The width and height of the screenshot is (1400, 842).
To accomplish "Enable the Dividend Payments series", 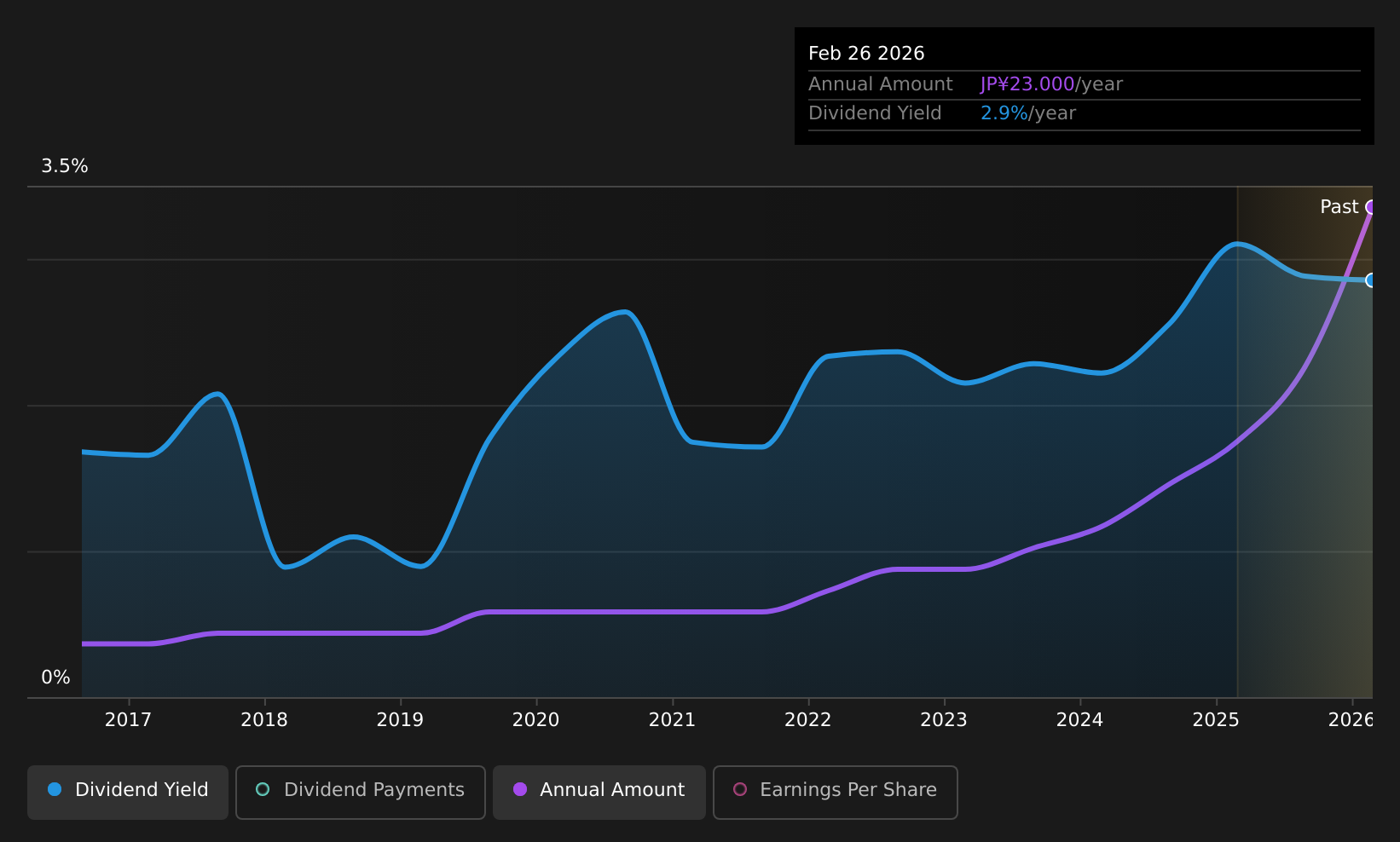I will [x=361, y=792].
